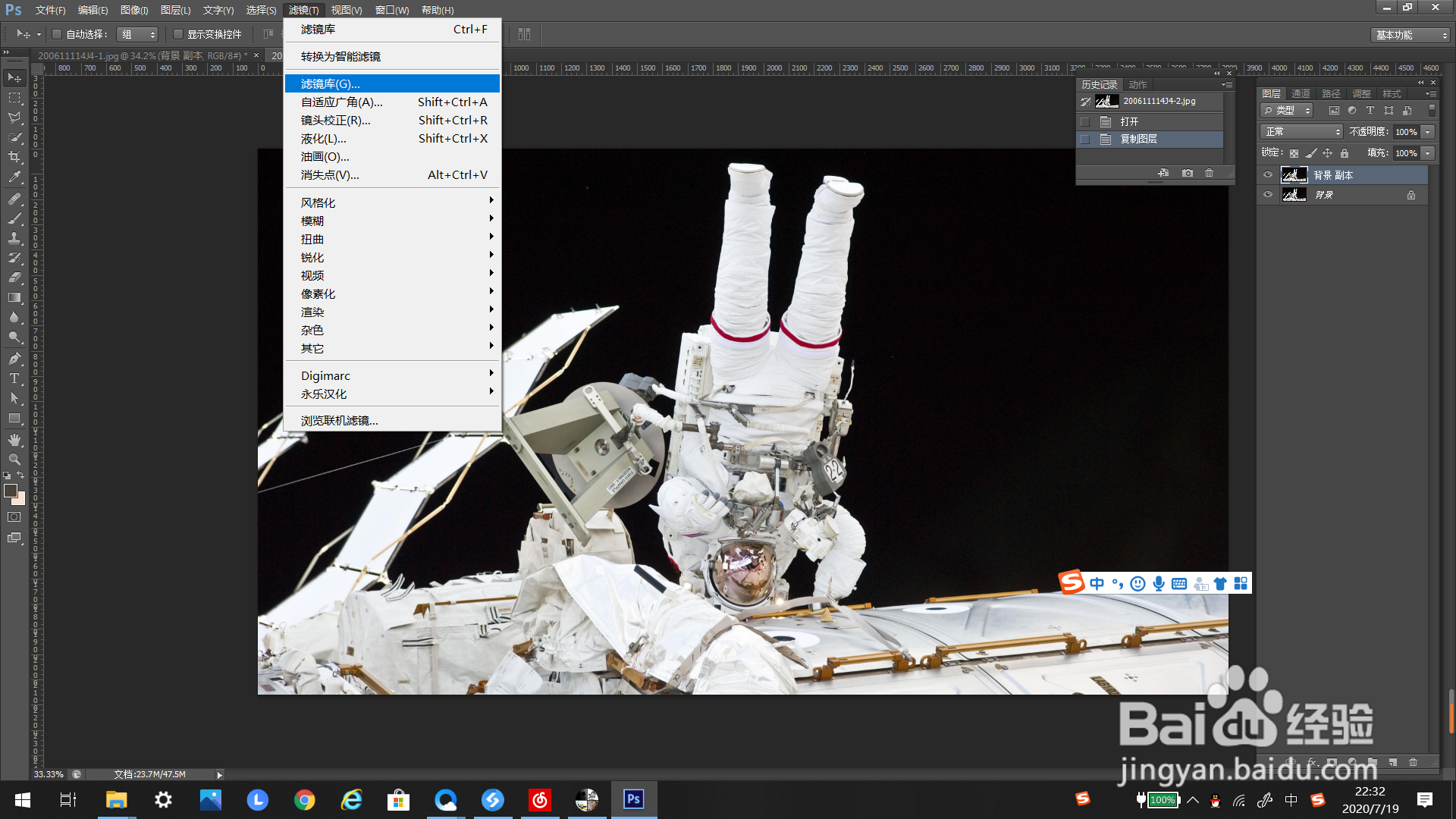
Task: Click the foreground color swatch
Action: [11, 491]
